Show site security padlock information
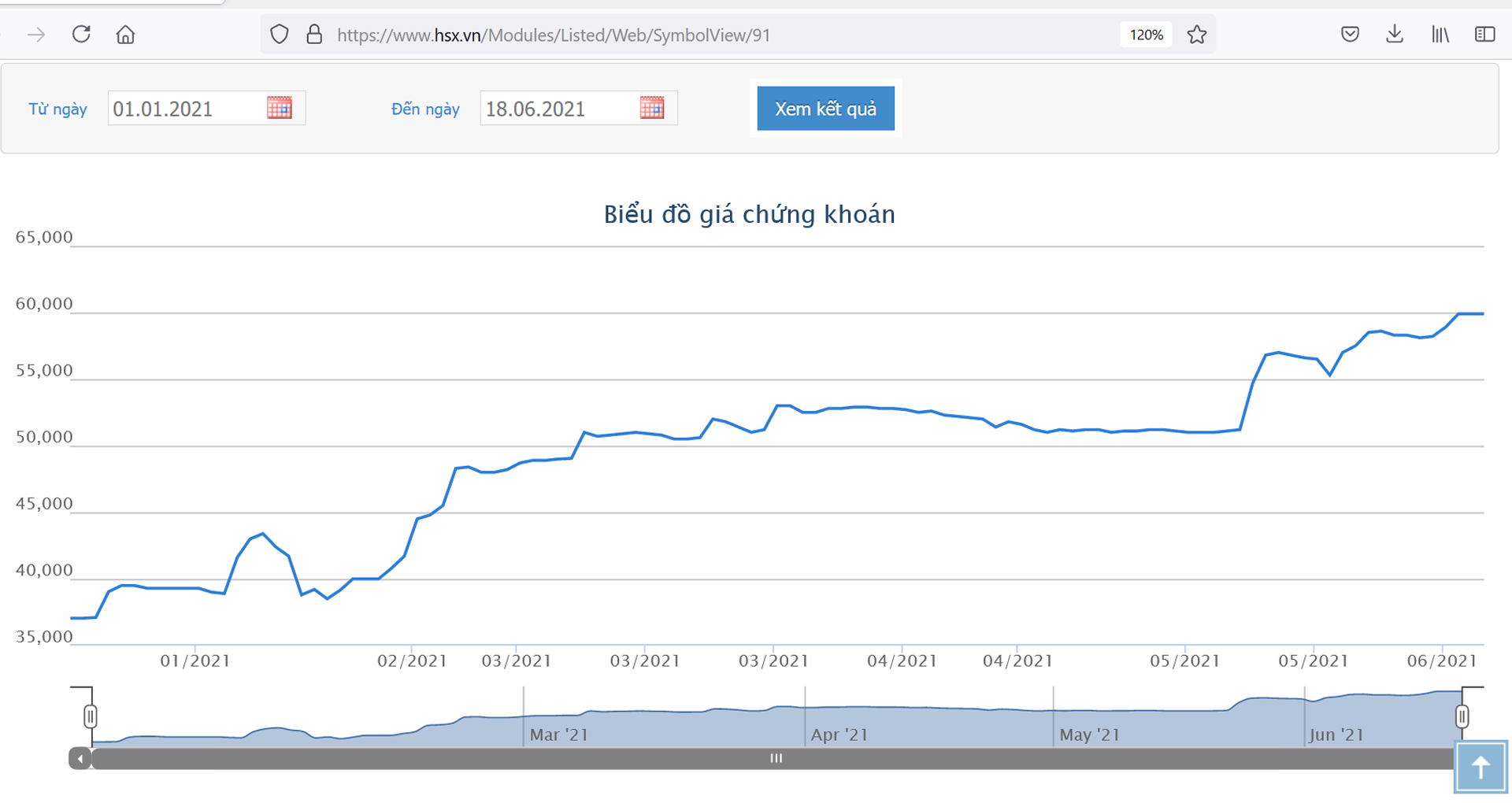Screen dimensions: 1512x803 click(x=314, y=35)
